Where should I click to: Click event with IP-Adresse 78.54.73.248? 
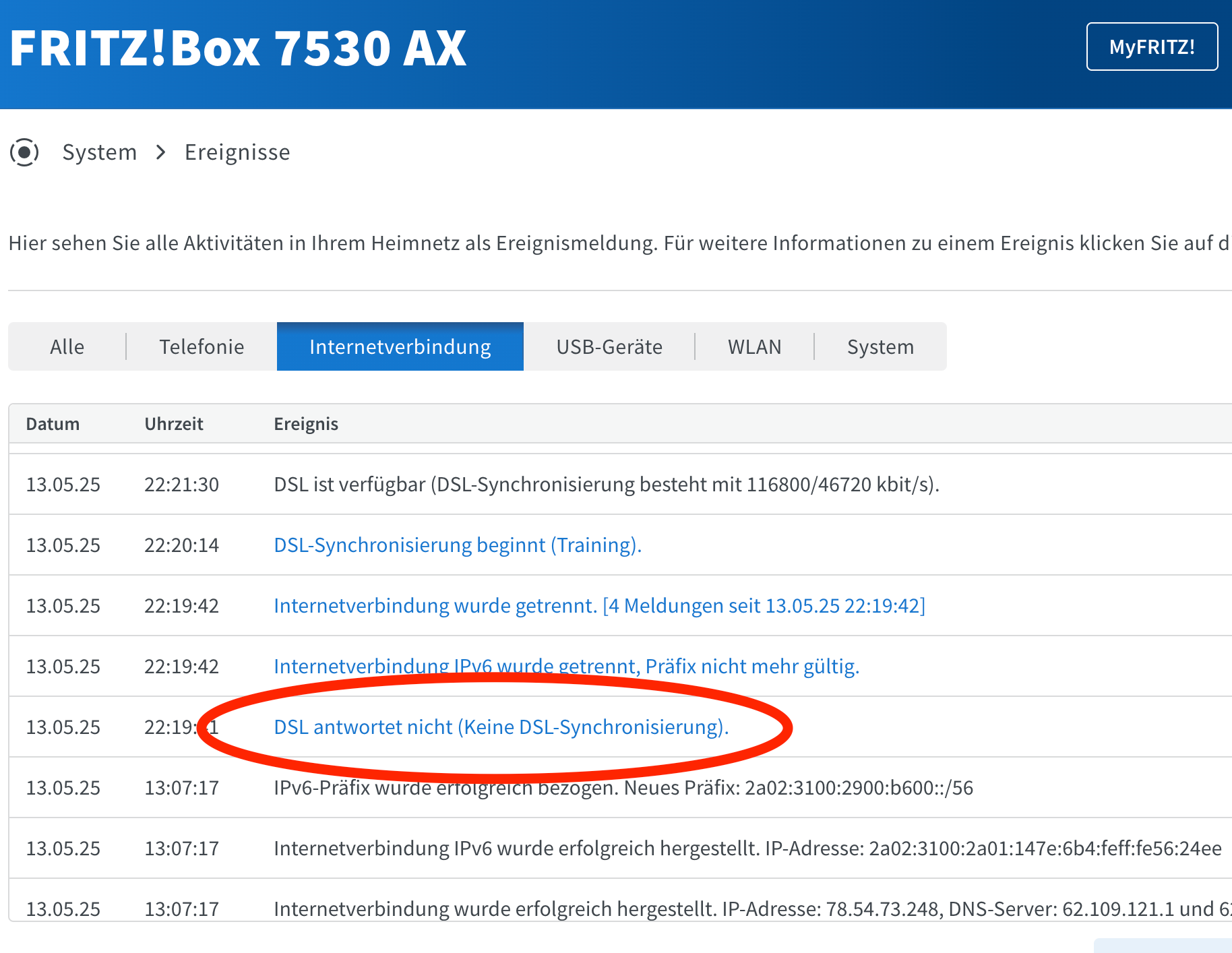tap(752, 909)
